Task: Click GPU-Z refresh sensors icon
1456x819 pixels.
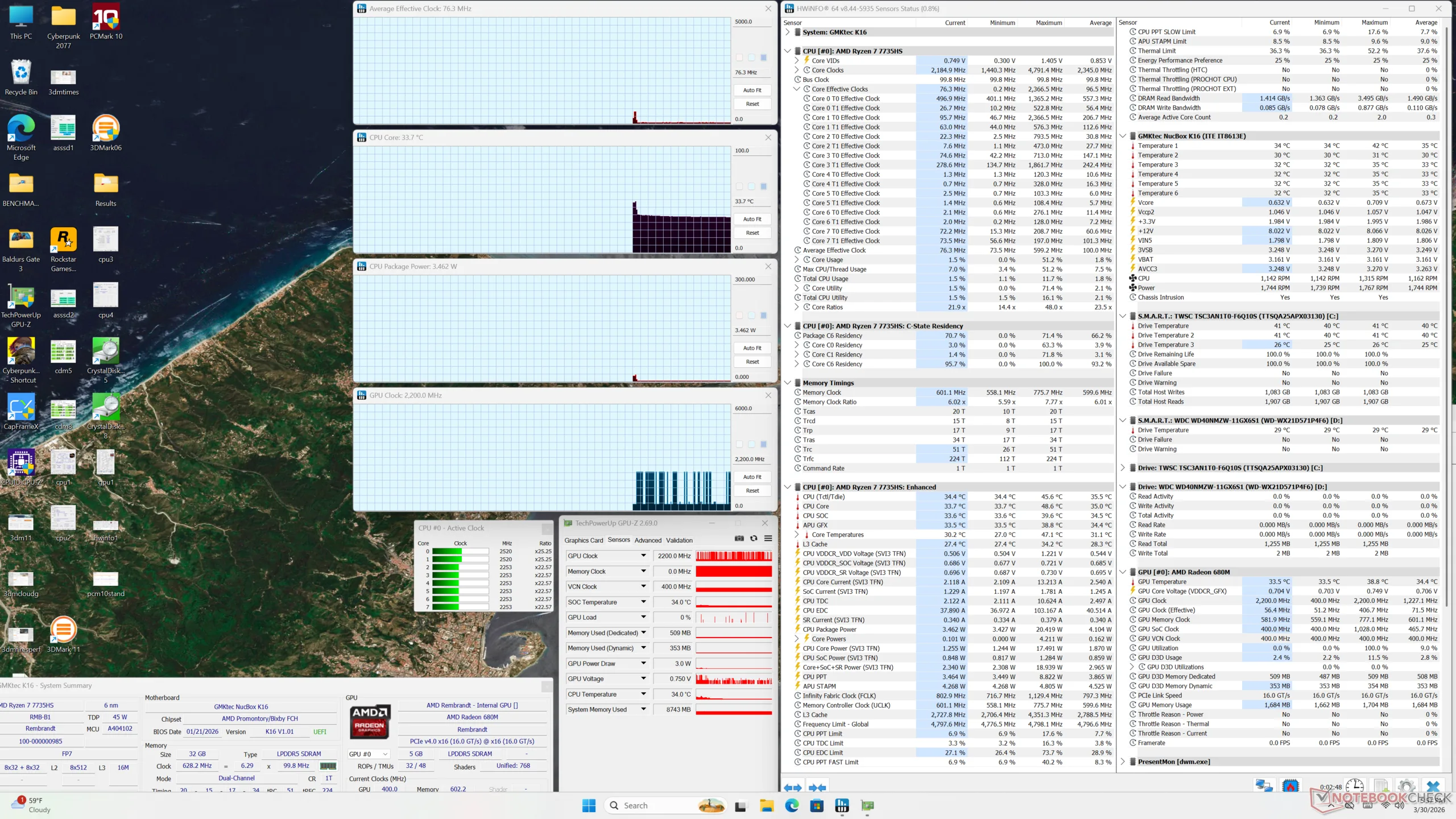Action: pos(754,539)
